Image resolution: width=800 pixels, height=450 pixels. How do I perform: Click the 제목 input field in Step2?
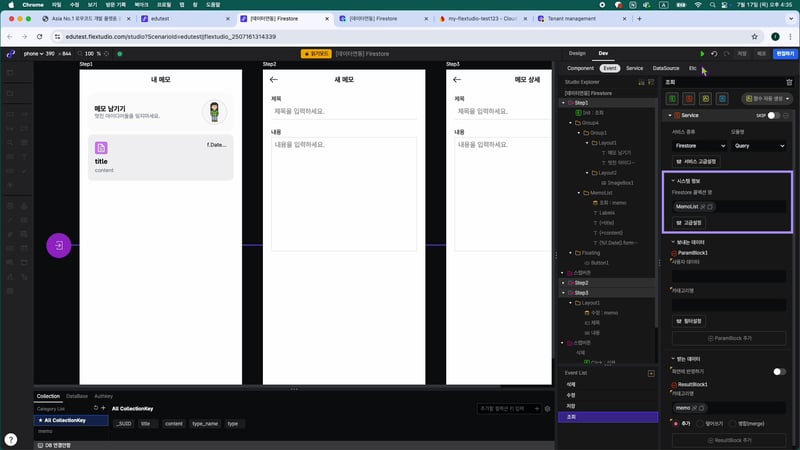340,112
